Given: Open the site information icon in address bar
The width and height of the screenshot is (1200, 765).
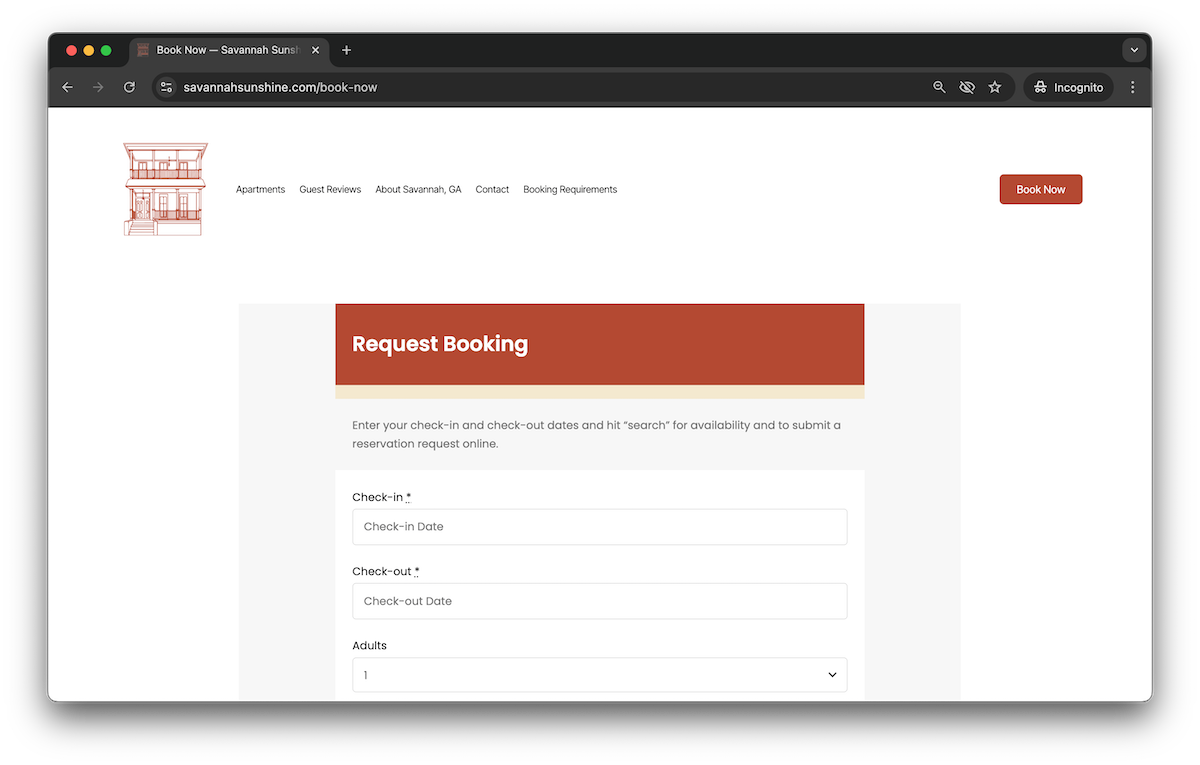Looking at the screenshot, I should (167, 87).
